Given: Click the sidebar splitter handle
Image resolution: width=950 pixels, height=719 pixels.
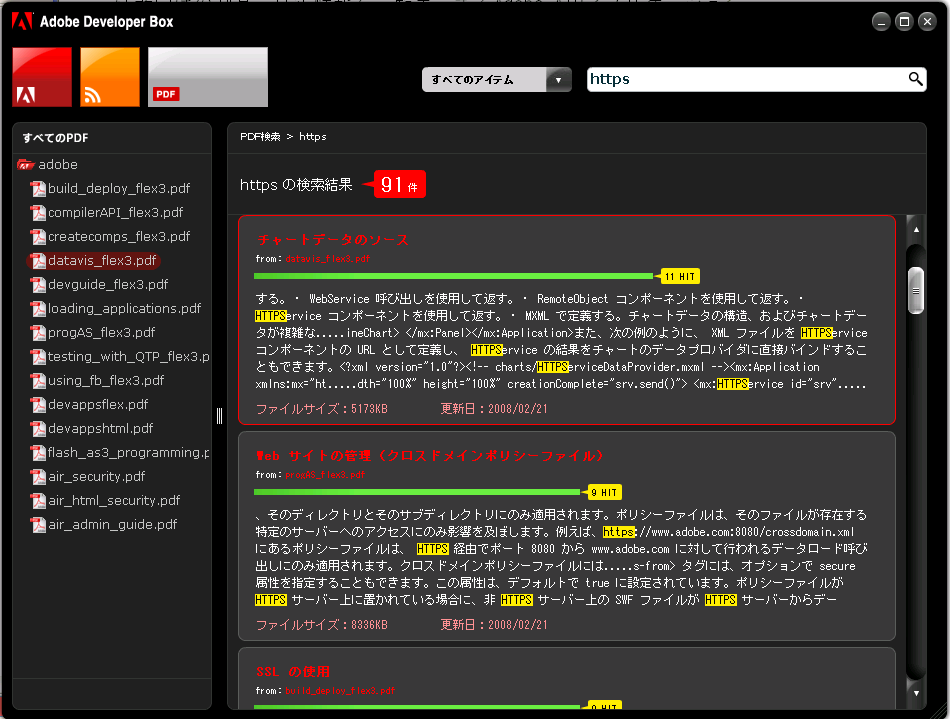Looking at the screenshot, I should tap(219, 416).
